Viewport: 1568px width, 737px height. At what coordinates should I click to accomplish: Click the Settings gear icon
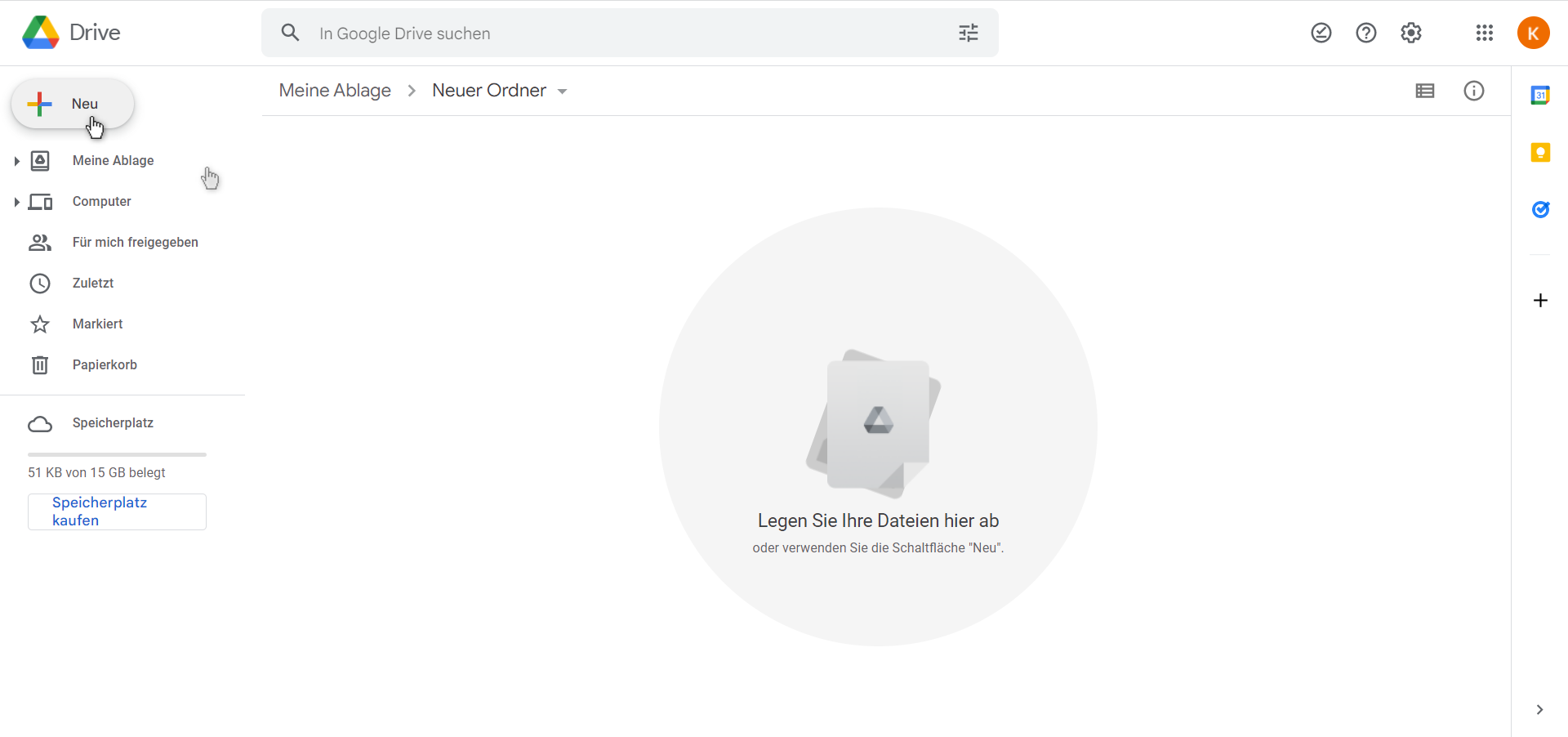click(1411, 33)
